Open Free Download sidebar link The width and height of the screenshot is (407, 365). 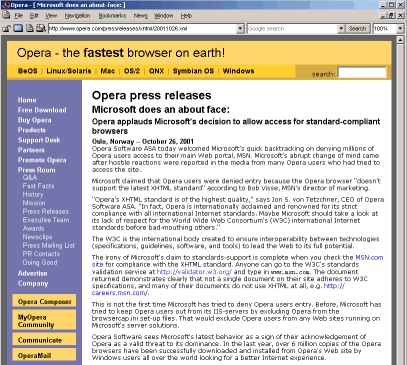click(42, 110)
